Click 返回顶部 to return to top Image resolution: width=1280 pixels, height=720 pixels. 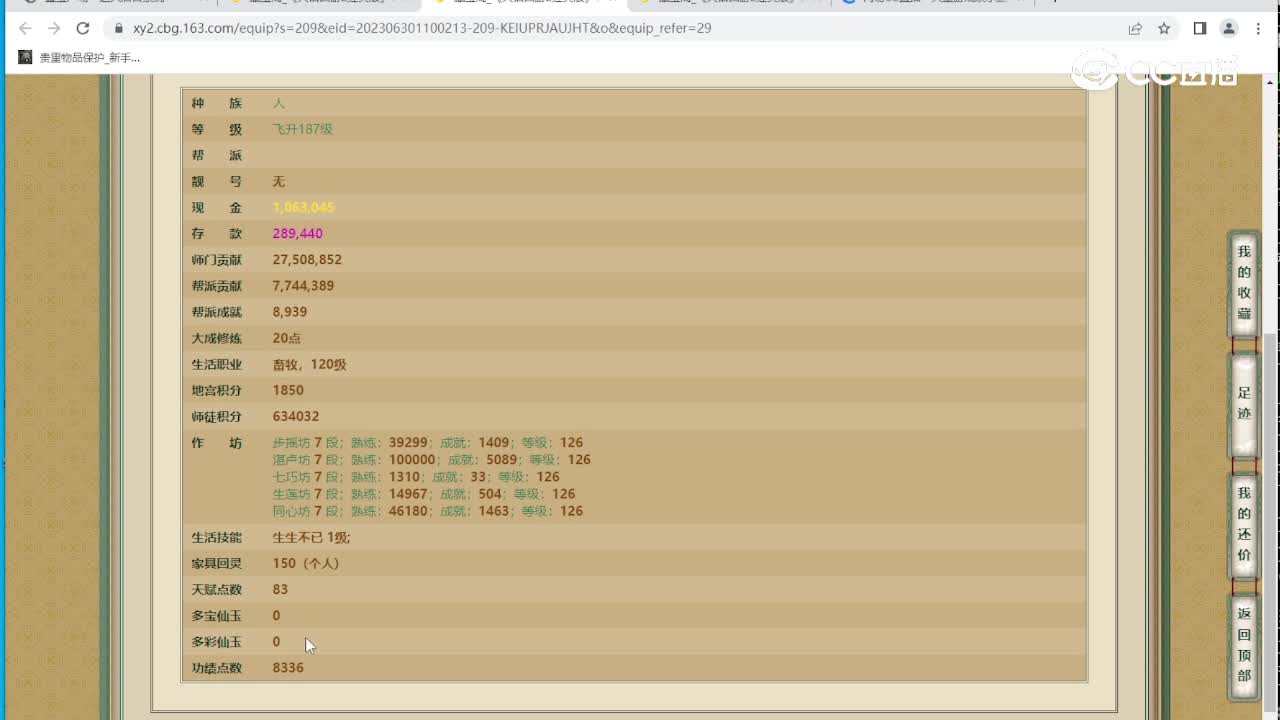pyautogui.click(x=1243, y=645)
